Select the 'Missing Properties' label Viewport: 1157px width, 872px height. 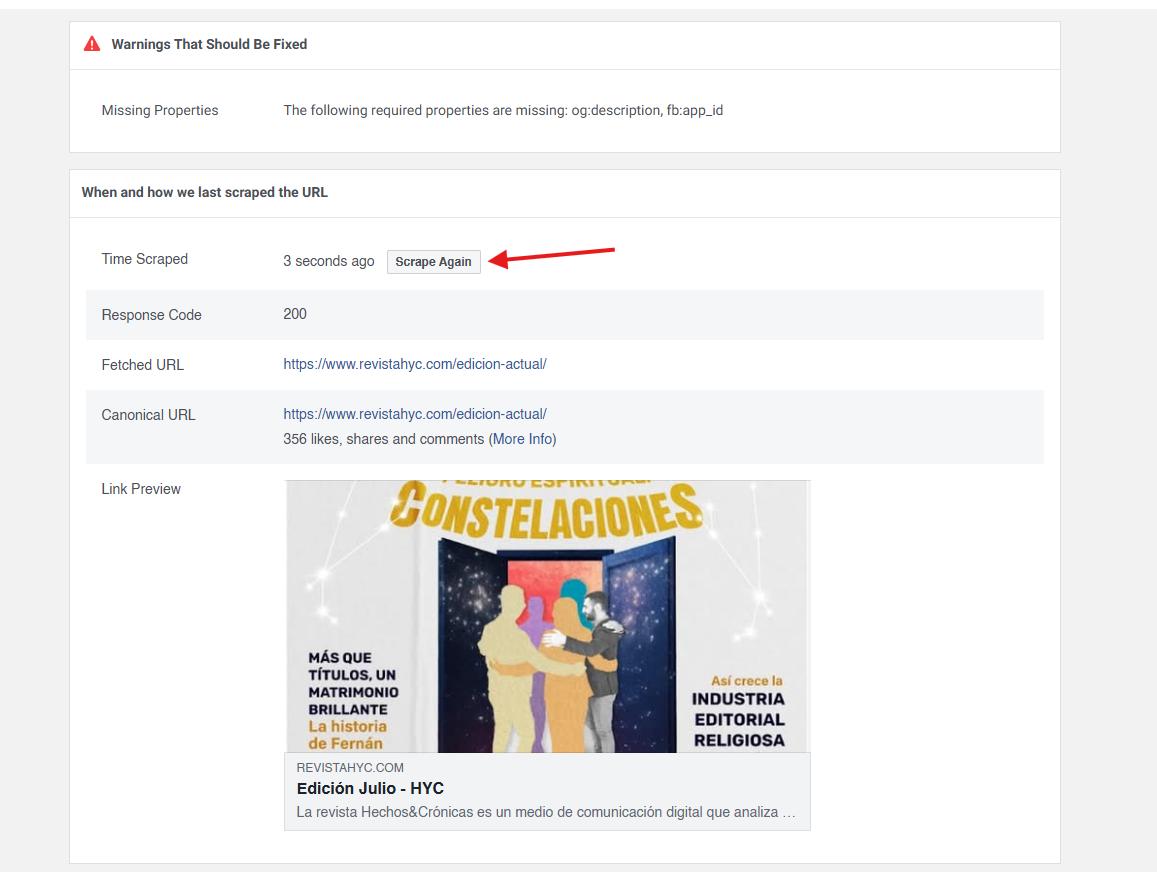pos(159,110)
